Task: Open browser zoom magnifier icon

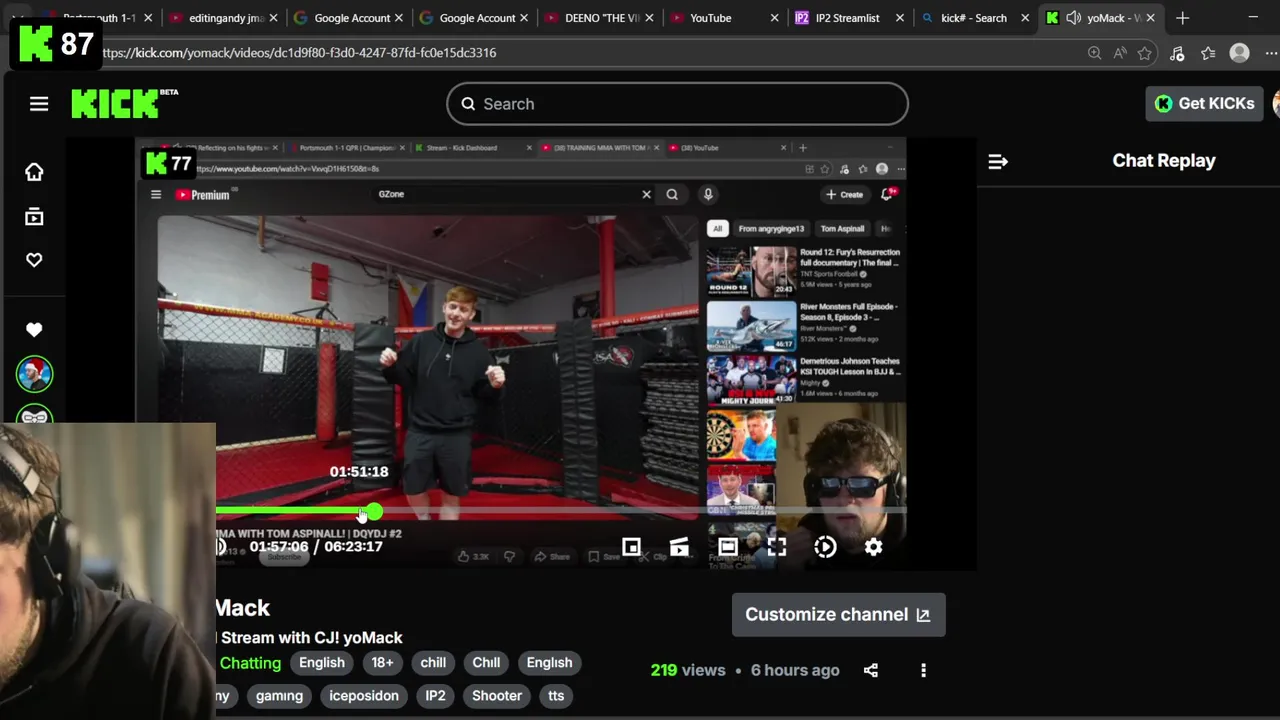Action: 1094,53
